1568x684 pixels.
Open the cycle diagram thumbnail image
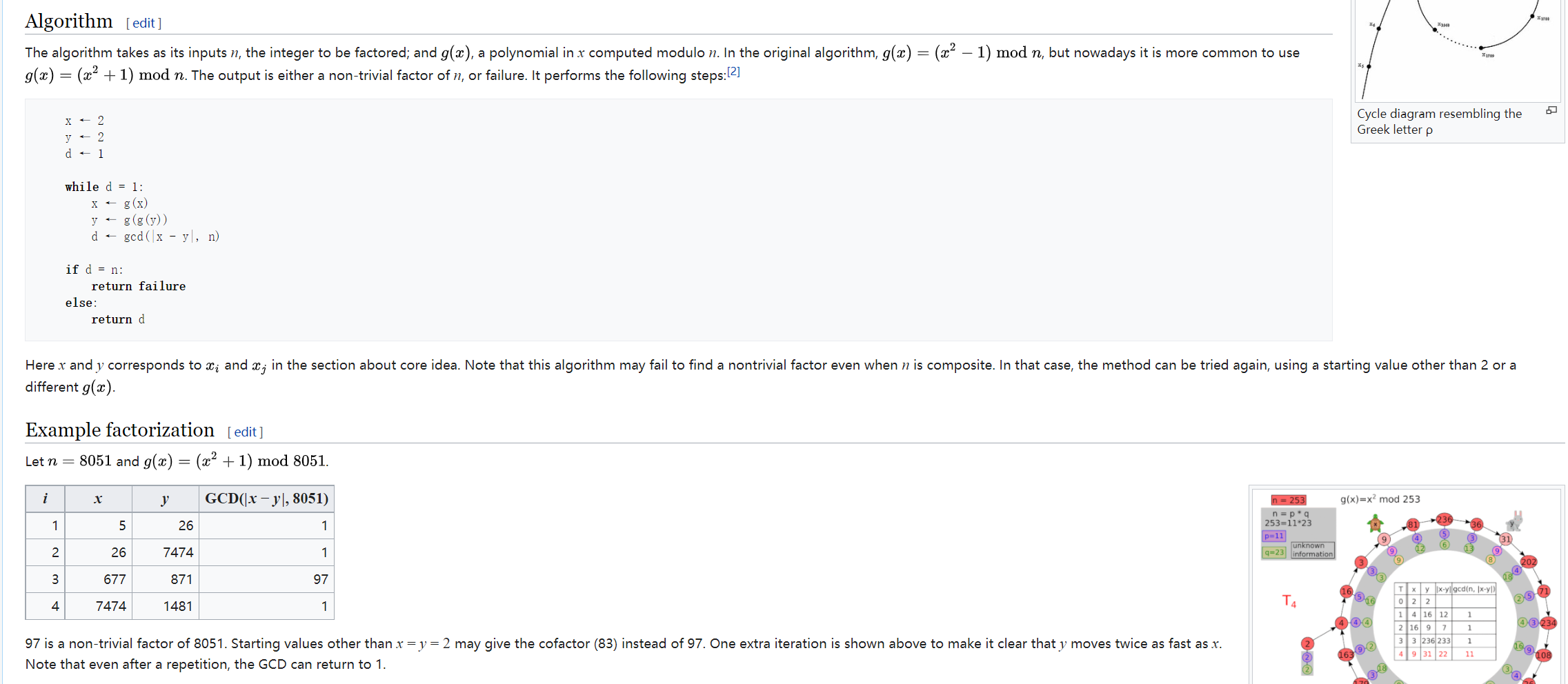pos(1457,48)
